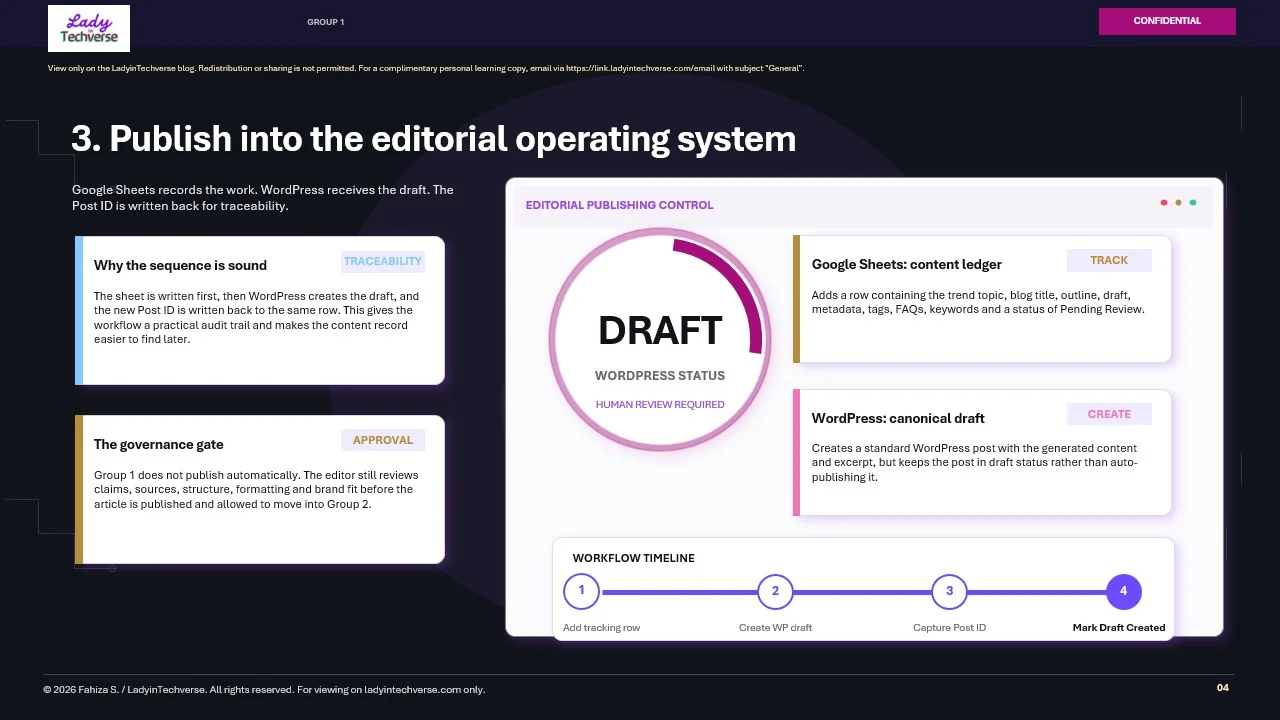1280x720 pixels.
Task: Click the Google Sheets ledger description text
Action: pyautogui.click(x=978, y=303)
